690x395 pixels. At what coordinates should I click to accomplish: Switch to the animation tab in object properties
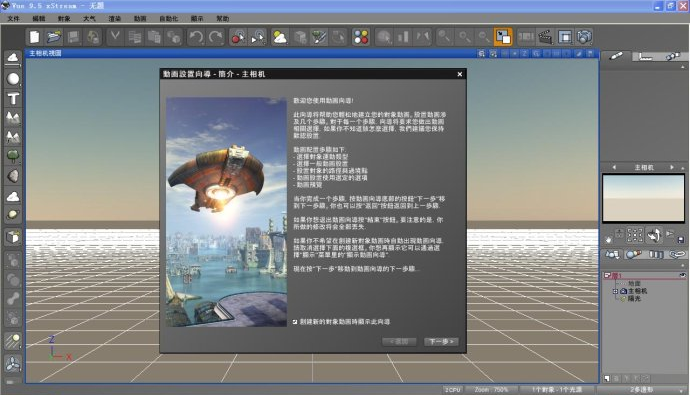tap(673, 56)
